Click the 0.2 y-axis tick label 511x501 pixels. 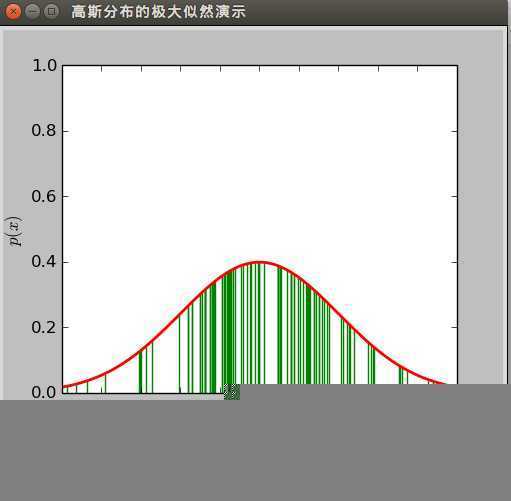pos(44,327)
